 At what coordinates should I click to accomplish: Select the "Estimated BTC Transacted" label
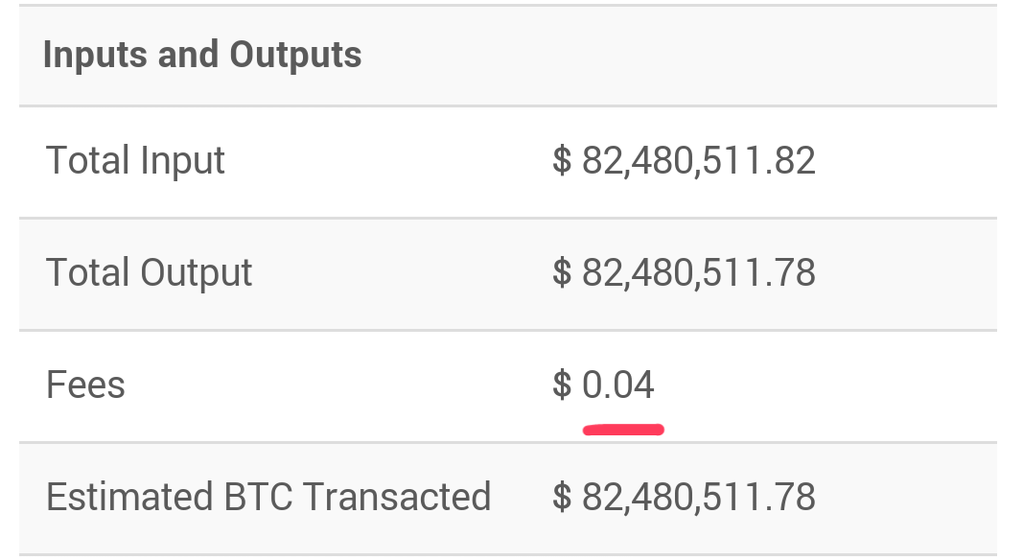tap(268, 497)
